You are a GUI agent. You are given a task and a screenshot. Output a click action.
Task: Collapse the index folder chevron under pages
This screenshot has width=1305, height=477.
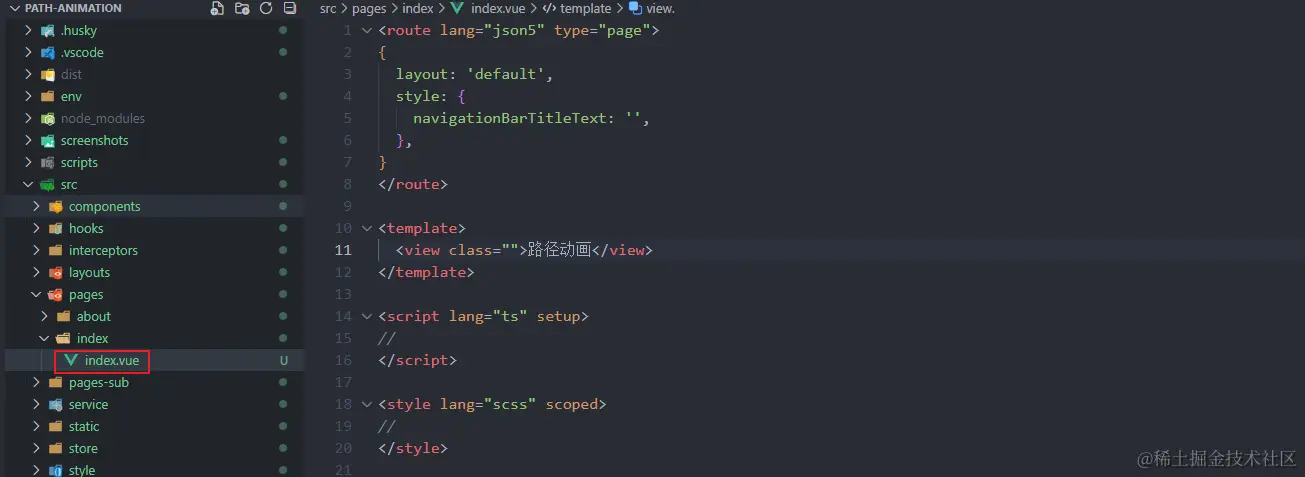(44, 338)
